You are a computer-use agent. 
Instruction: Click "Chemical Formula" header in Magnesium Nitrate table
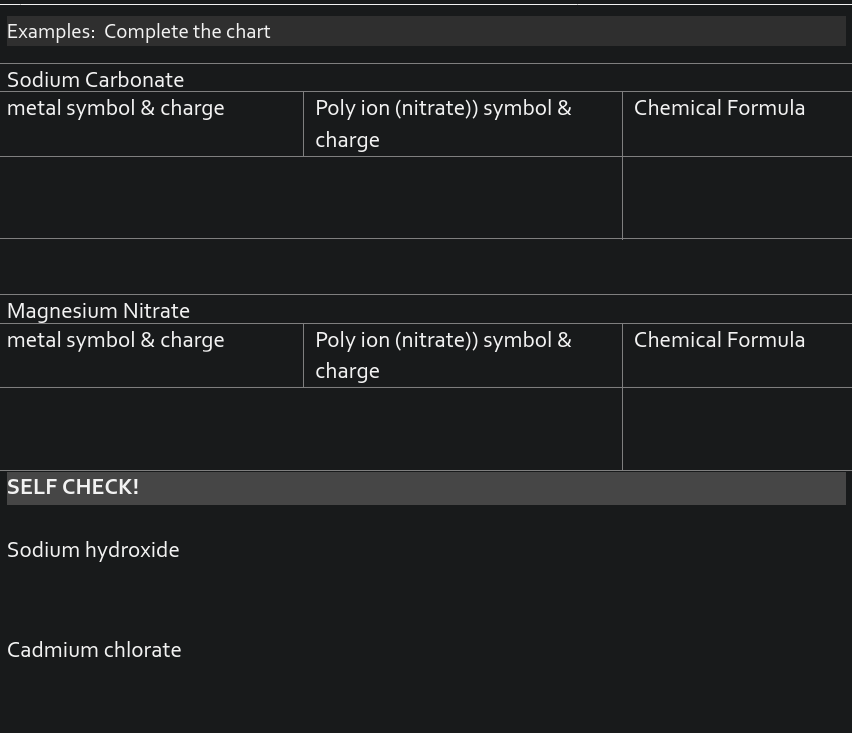[719, 340]
